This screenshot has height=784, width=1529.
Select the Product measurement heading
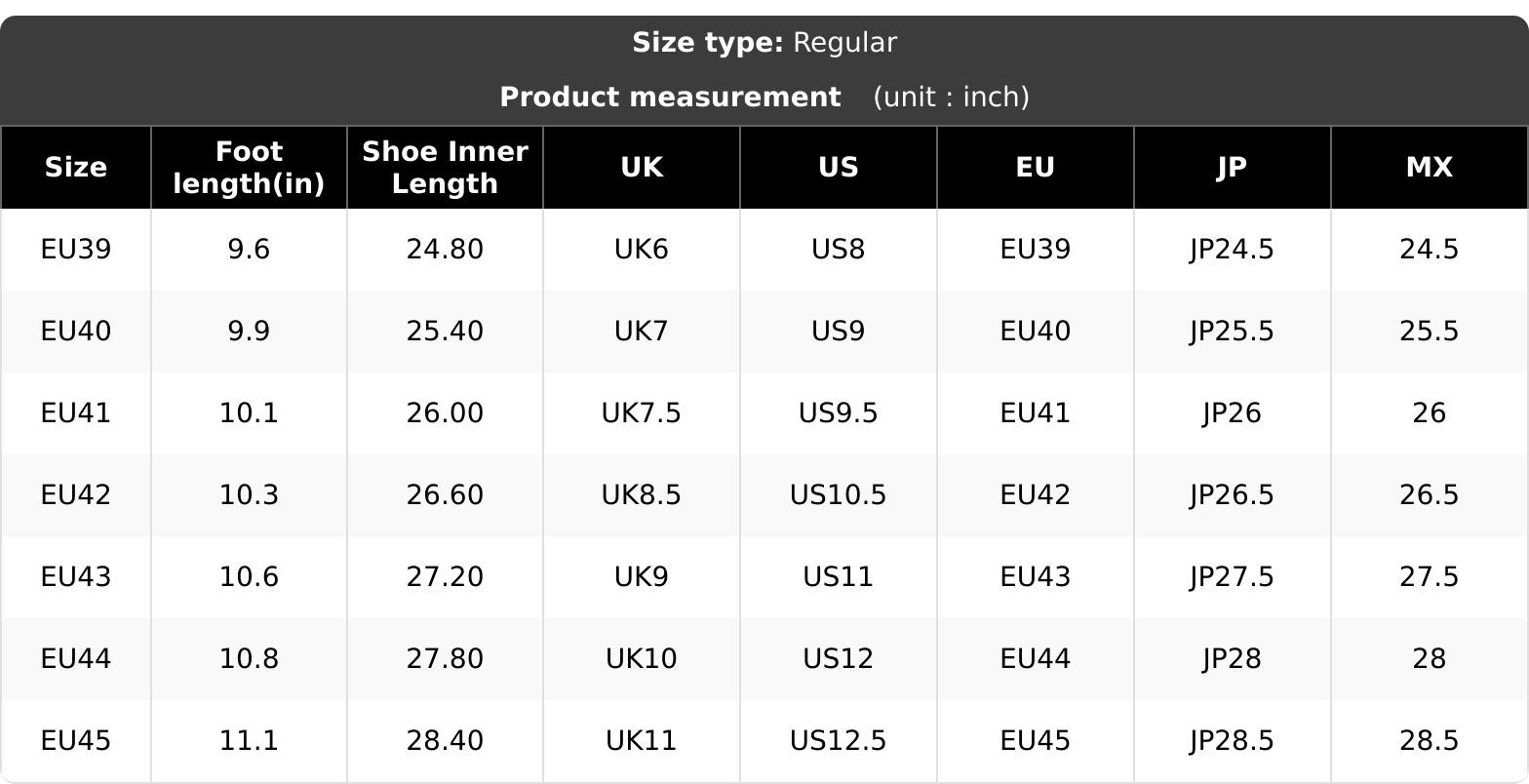click(x=670, y=98)
